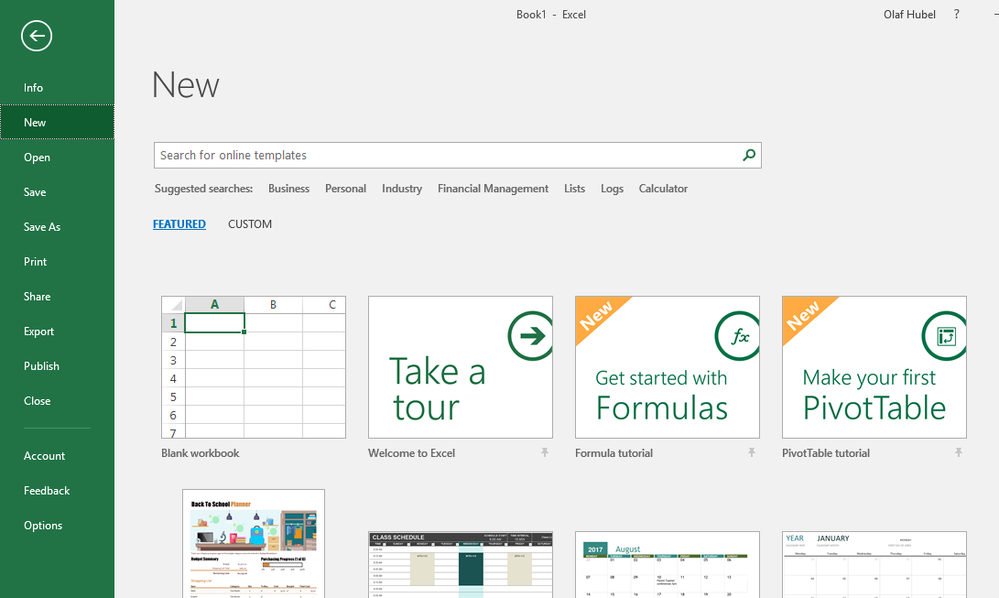Image resolution: width=999 pixels, height=598 pixels.
Task: Open the Account page
Action: point(57,456)
